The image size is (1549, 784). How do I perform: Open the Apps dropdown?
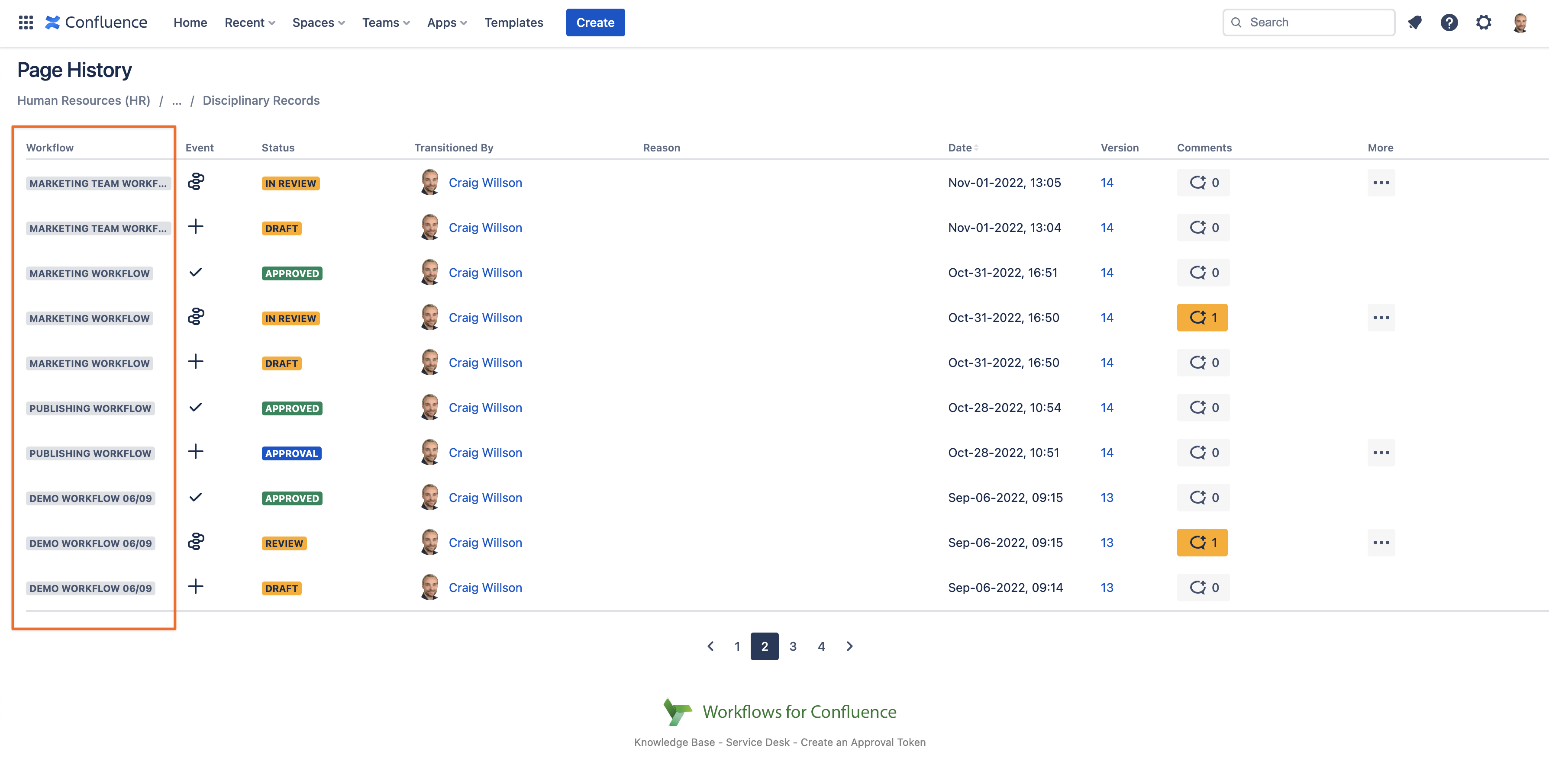[446, 22]
